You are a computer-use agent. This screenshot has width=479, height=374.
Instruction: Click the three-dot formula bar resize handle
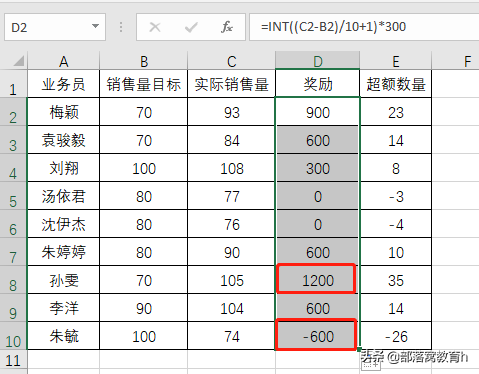(121, 27)
